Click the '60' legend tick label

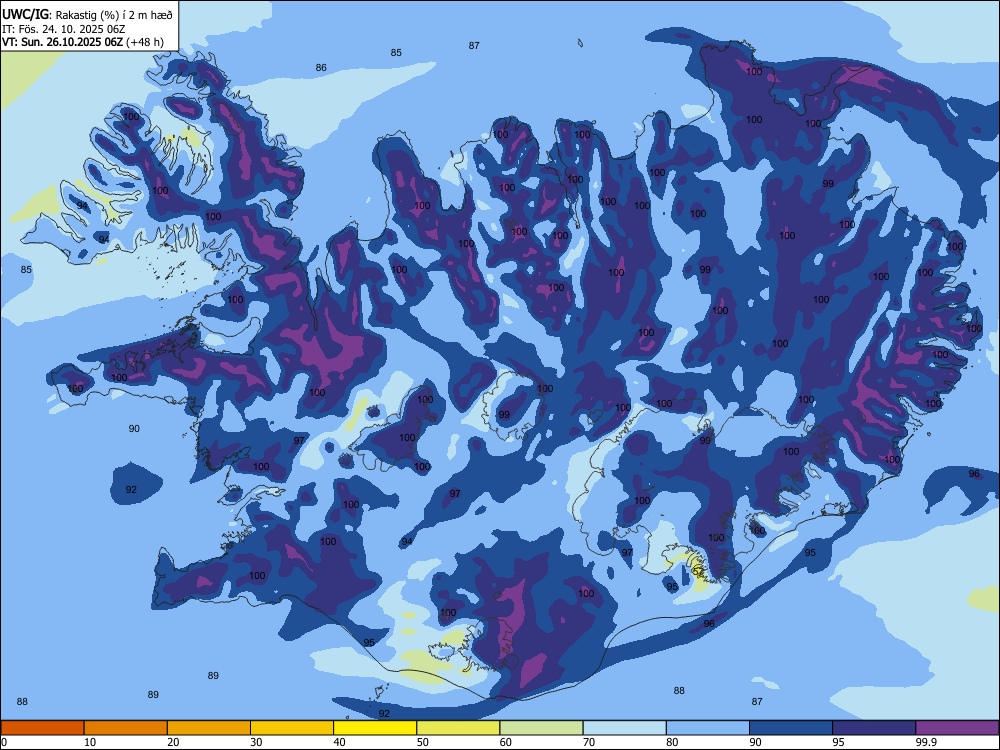[x=506, y=742]
